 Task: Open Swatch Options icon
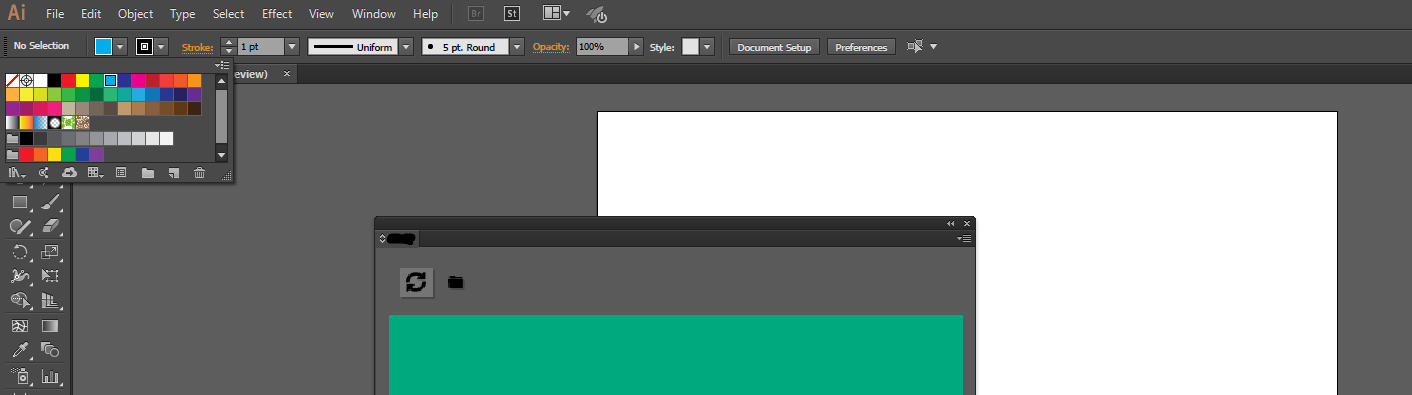[121, 173]
